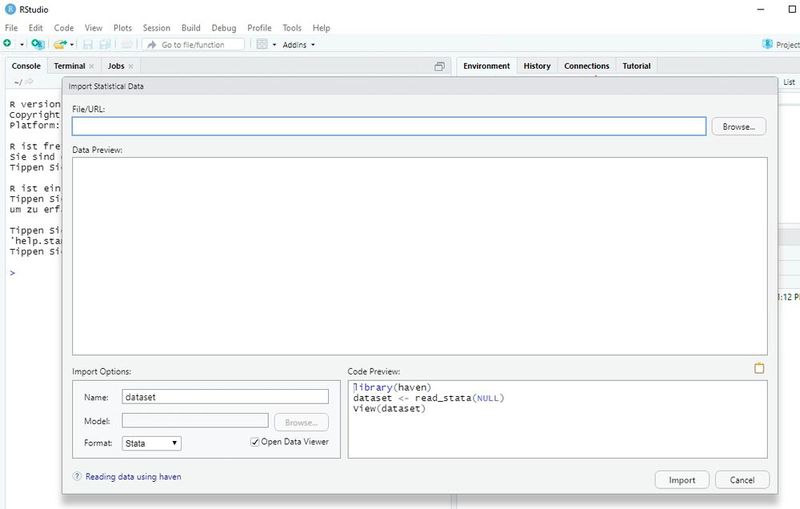Click the New File green plus icon
The height and width of the screenshot is (509, 800).
pos(7,44)
